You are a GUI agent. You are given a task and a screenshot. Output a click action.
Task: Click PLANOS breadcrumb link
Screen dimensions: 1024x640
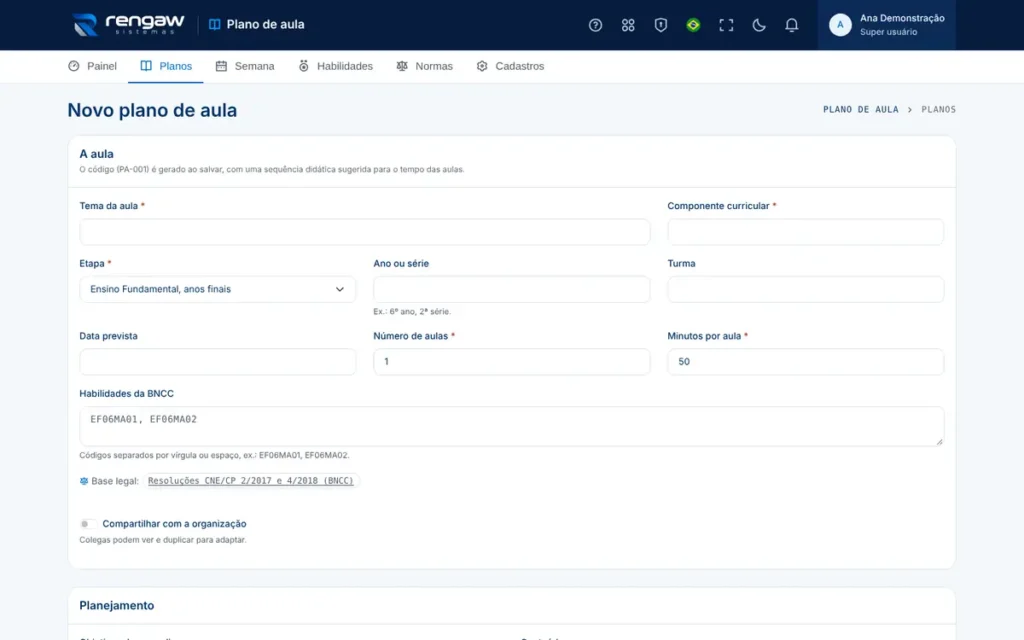pos(938,110)
